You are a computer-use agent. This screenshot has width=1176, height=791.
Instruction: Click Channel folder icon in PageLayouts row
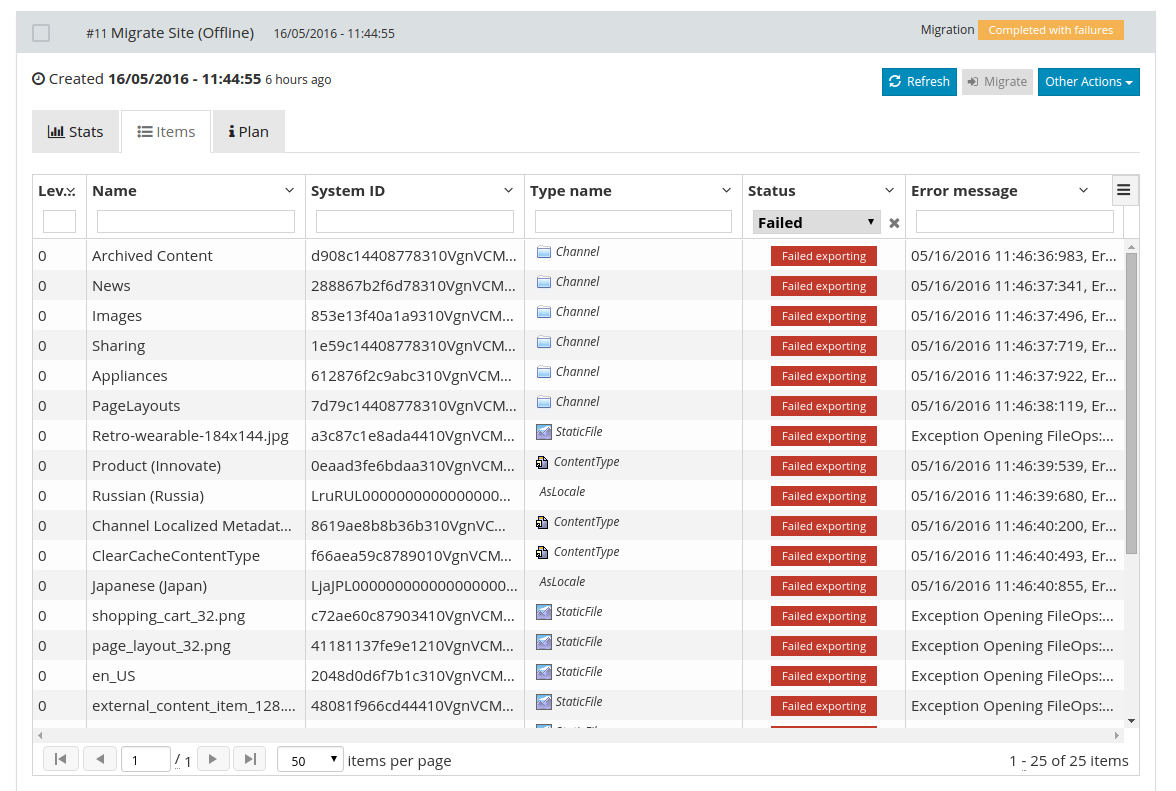544,402
